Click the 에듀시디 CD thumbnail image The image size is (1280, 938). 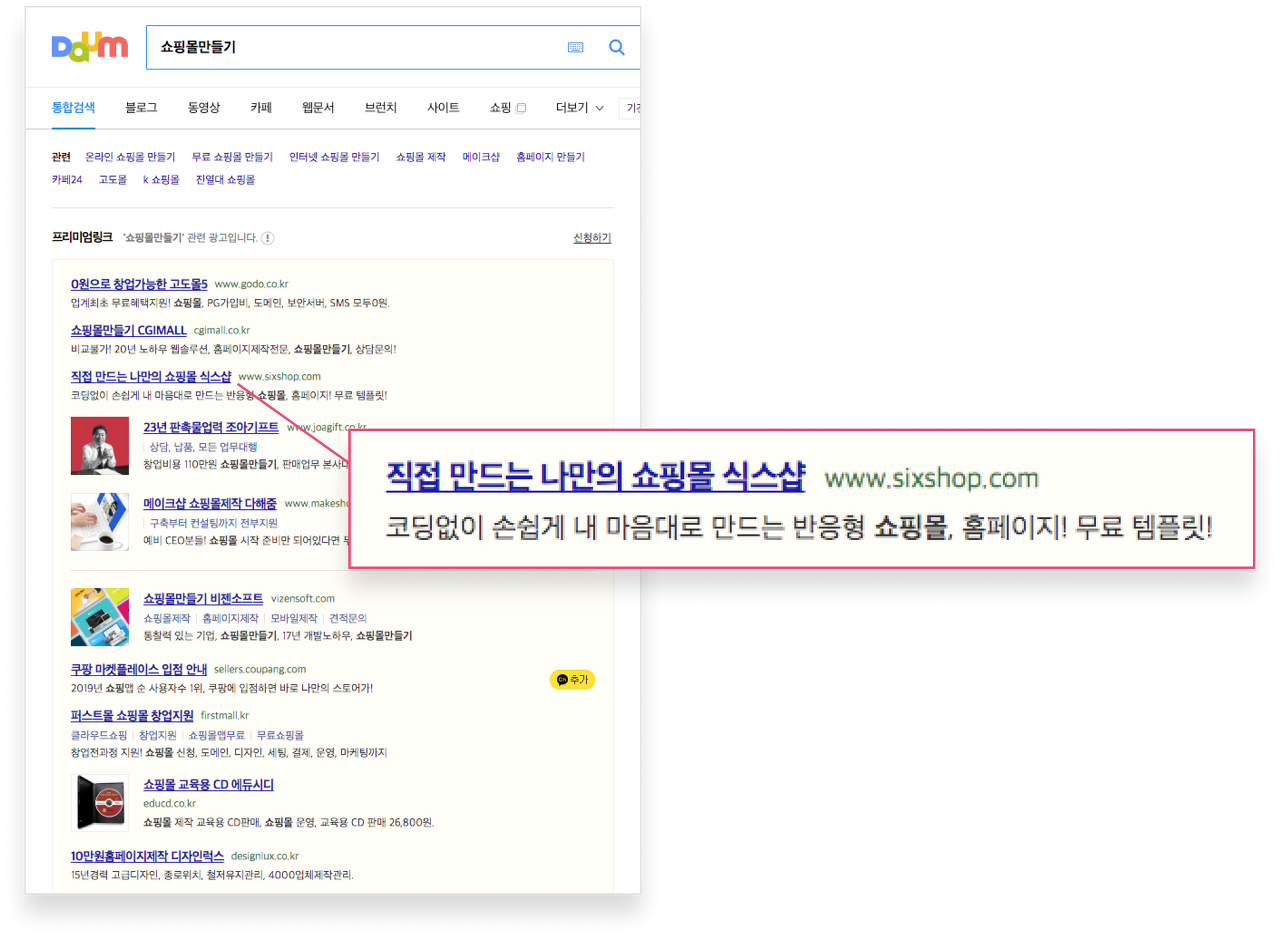point(100,803)
